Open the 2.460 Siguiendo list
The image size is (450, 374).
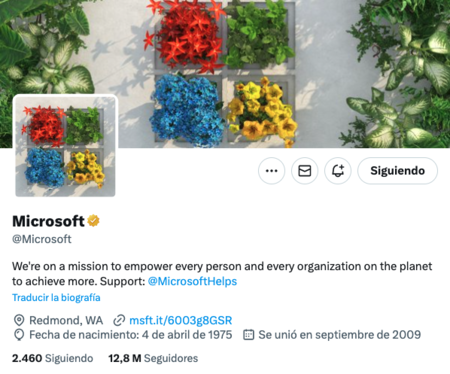coord(53,358)
